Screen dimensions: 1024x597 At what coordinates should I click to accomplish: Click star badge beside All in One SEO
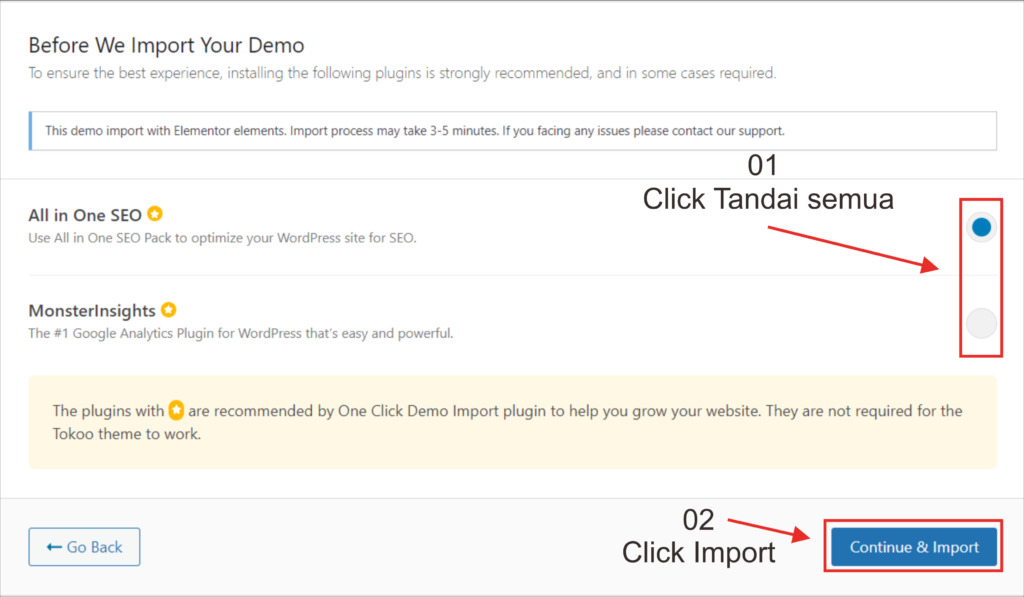point(155,214)
